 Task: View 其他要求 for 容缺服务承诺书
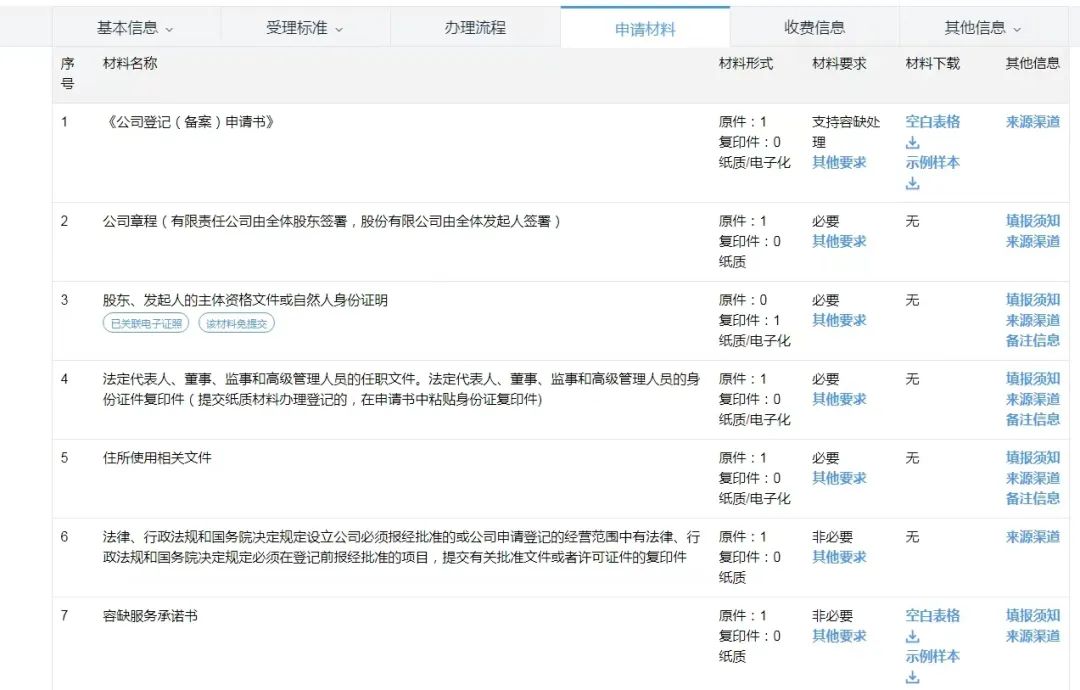pos(839,636)
